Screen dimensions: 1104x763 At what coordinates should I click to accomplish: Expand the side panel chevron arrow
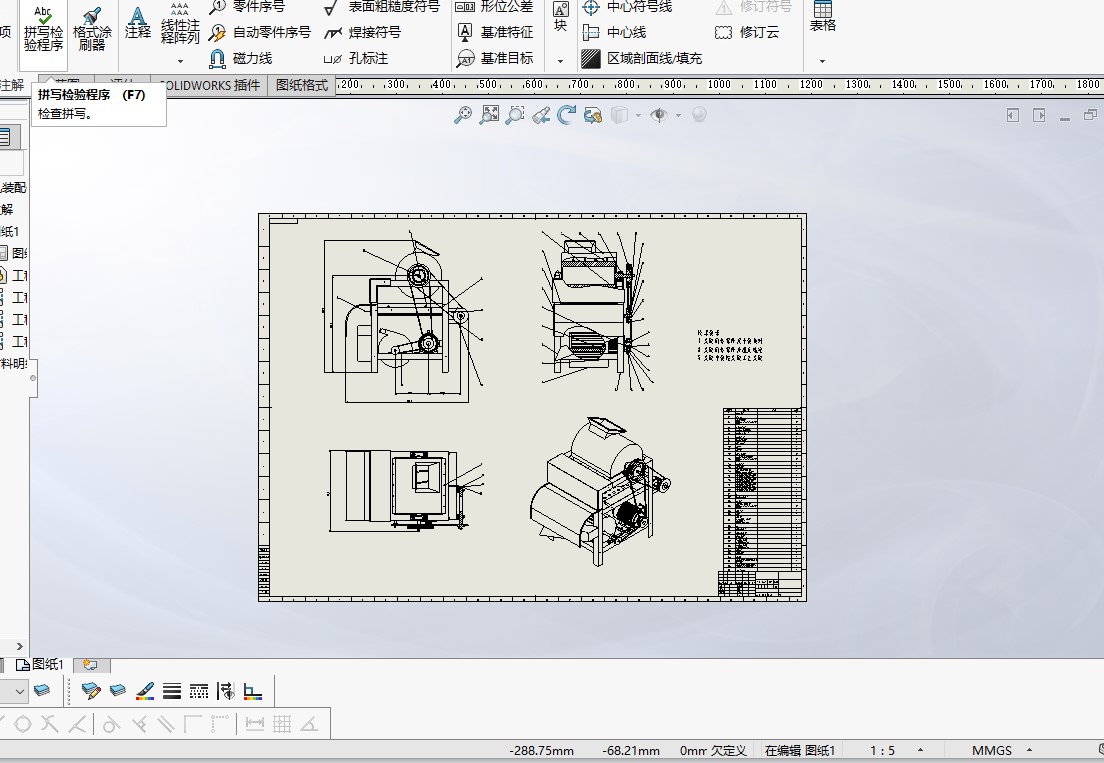point(19,646)
